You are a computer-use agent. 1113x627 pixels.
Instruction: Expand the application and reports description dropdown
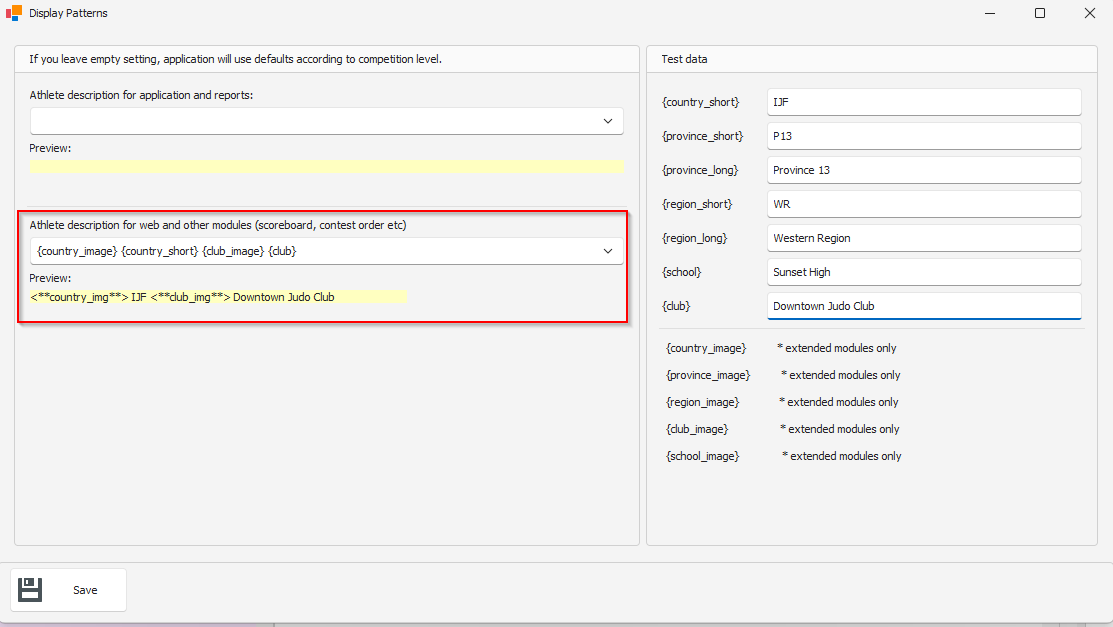(607, 121)
